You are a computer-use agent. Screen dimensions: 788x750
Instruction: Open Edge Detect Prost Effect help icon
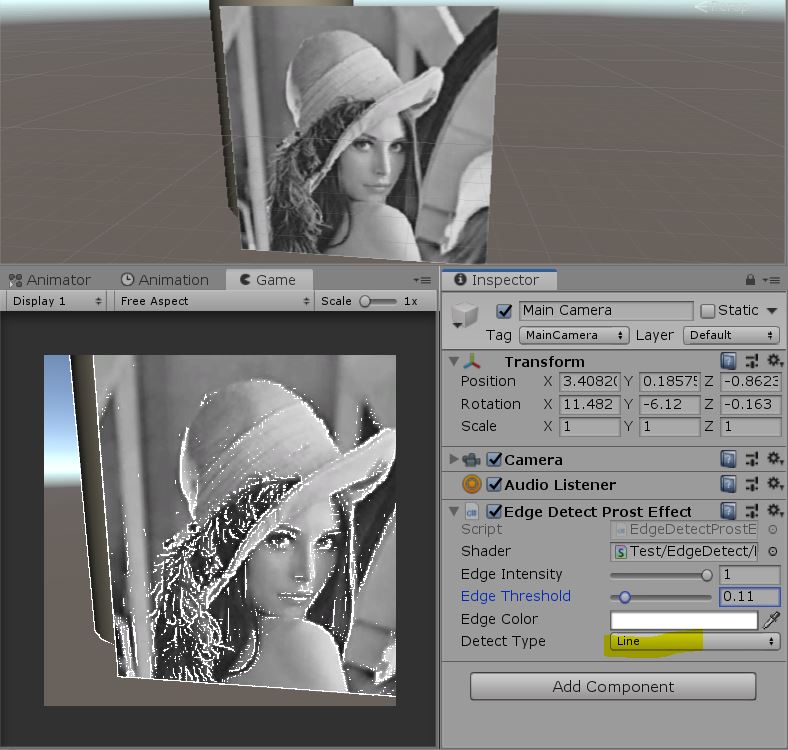pyautogui.click(x=728, y=511)
